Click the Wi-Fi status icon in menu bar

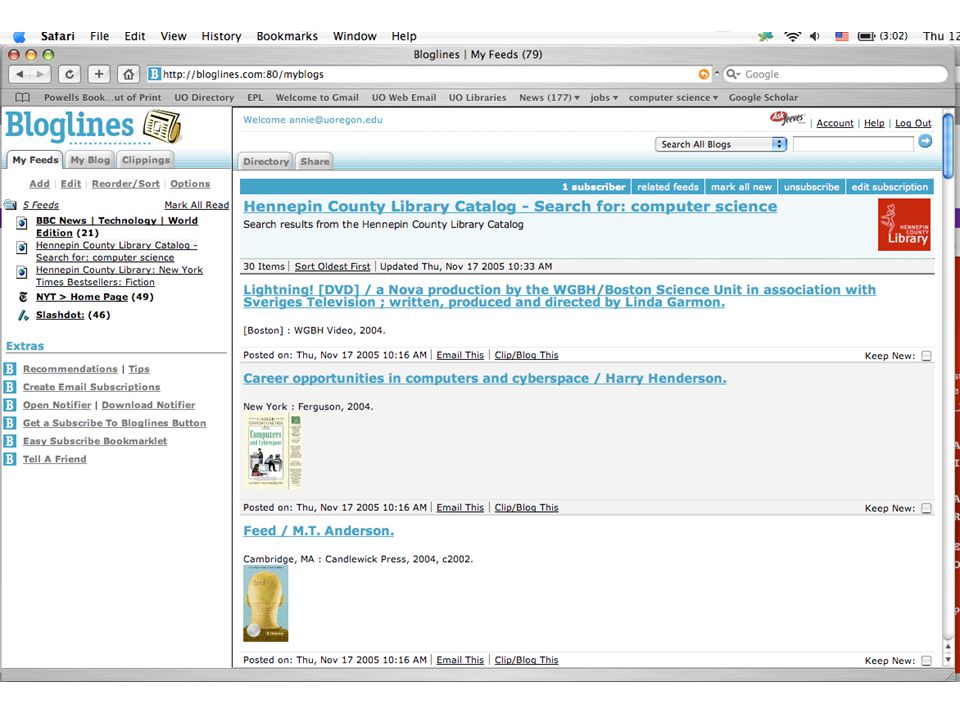(x=792, y=36)
